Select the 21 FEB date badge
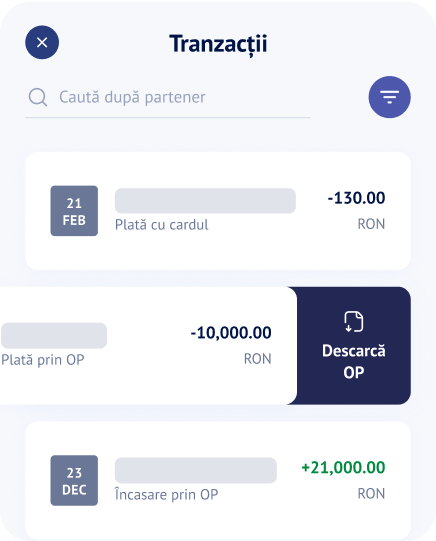This screenshot has width=436, height=541. (74, 211)
